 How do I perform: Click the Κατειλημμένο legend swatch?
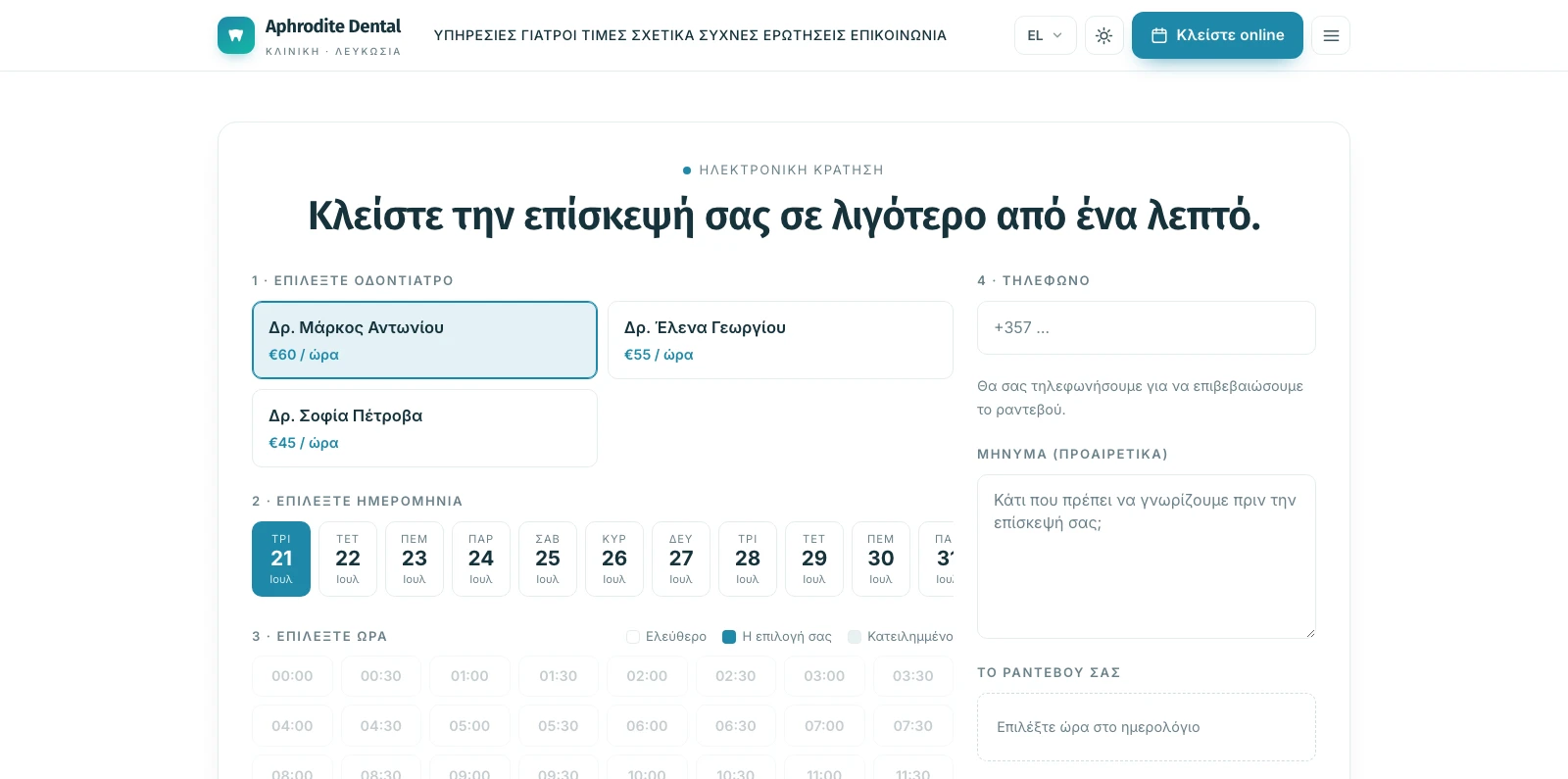coord(855,637)
